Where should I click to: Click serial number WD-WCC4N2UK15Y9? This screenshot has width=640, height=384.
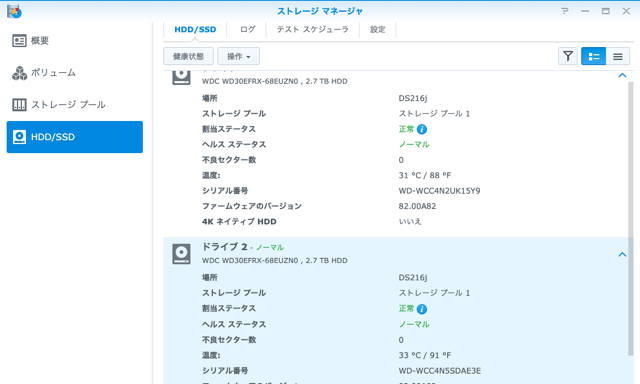pyautogui.click(x=439, y=191)
